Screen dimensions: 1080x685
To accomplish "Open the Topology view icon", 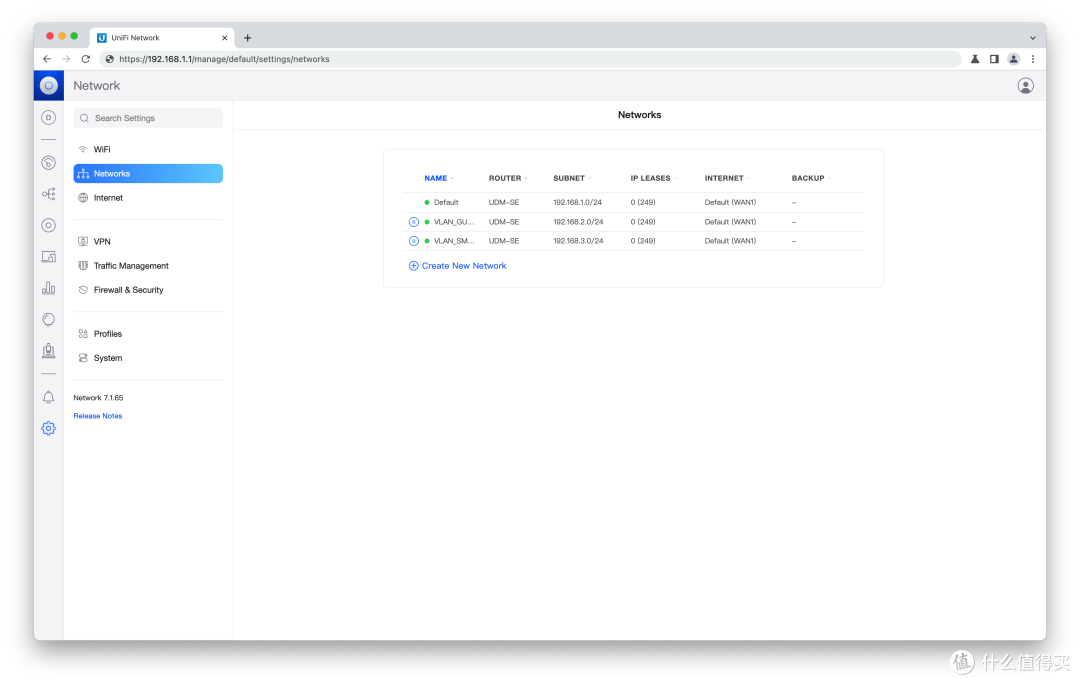I will click(x=48, y=192).
